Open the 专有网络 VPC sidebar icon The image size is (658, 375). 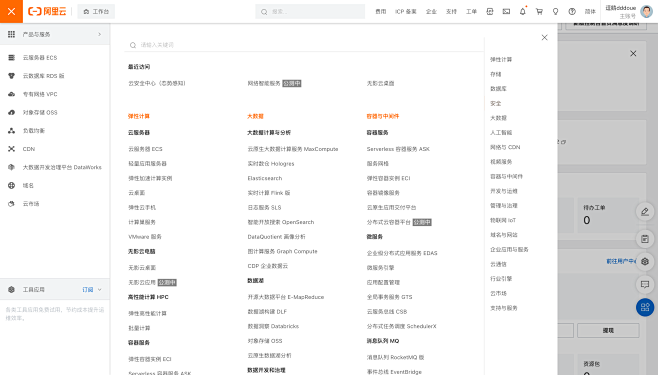(11, 94)
